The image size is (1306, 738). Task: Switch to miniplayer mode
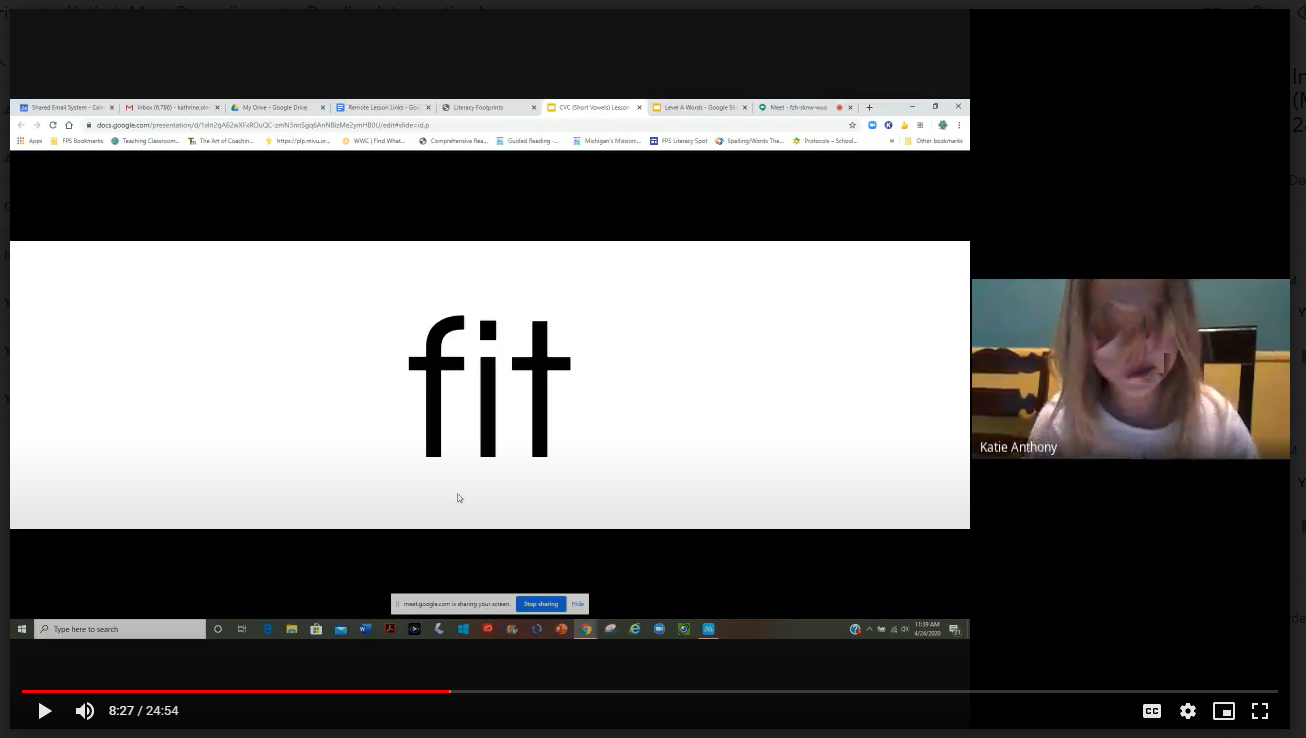[x=1224, y=711]
